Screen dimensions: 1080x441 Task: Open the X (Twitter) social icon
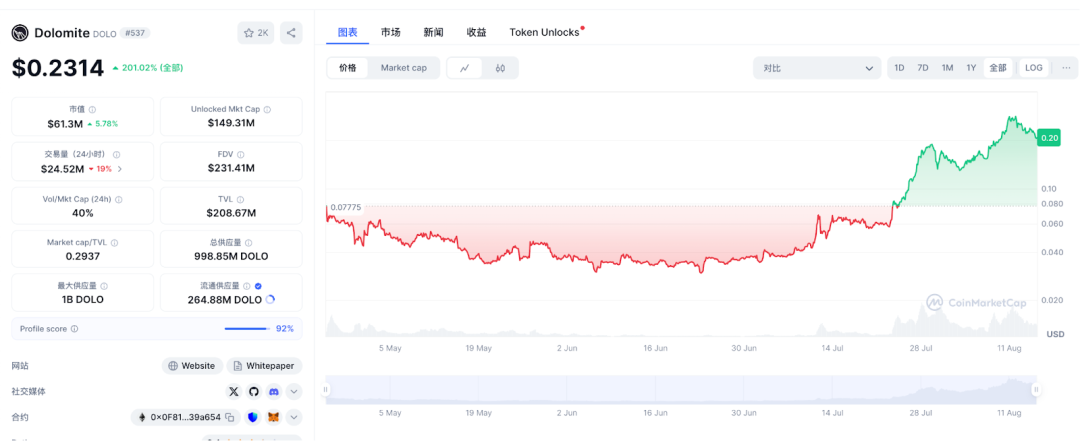pos(233,391)
